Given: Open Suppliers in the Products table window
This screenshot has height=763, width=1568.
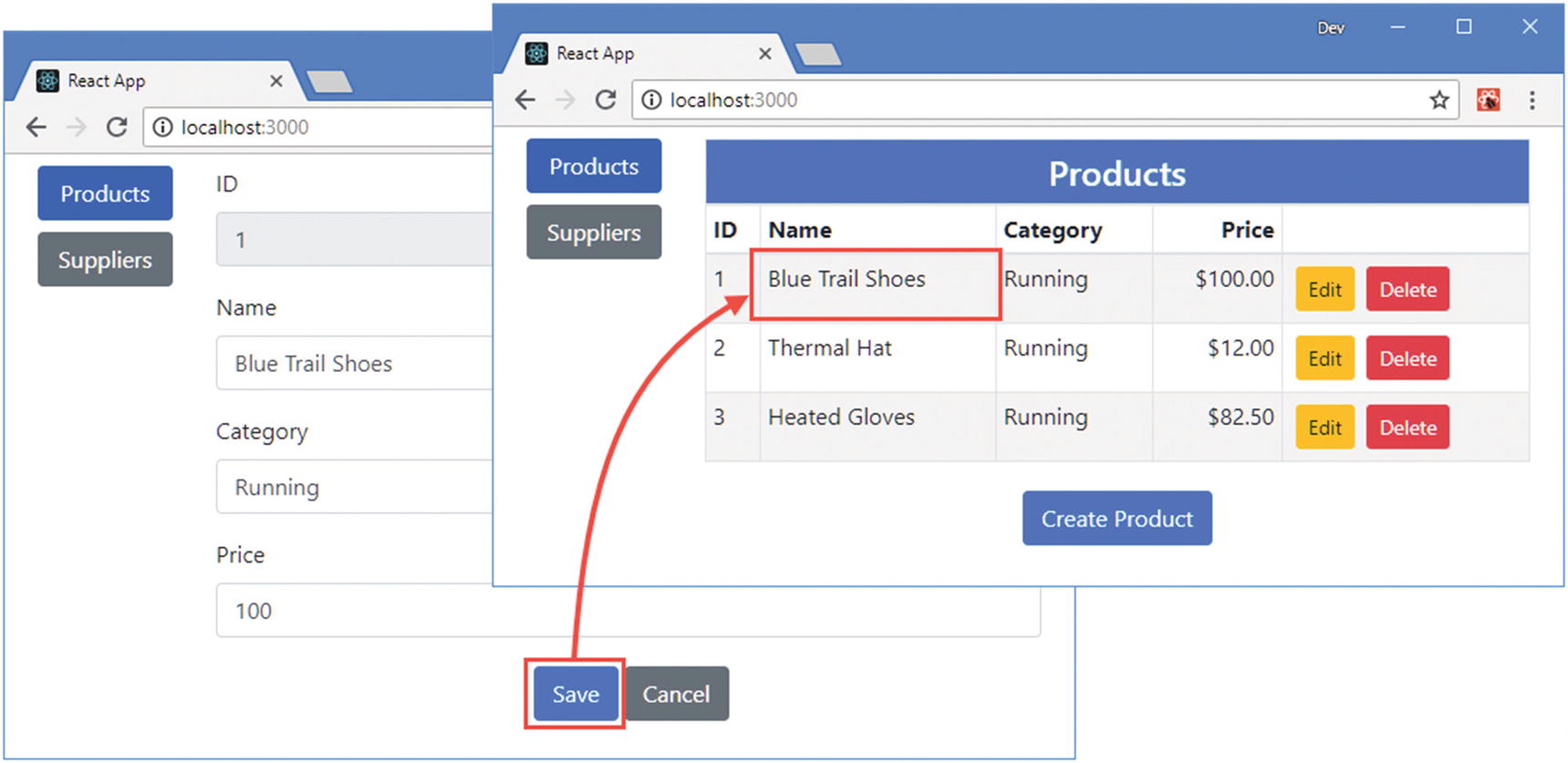Looking at the screenshot, I should pos(594,232).
